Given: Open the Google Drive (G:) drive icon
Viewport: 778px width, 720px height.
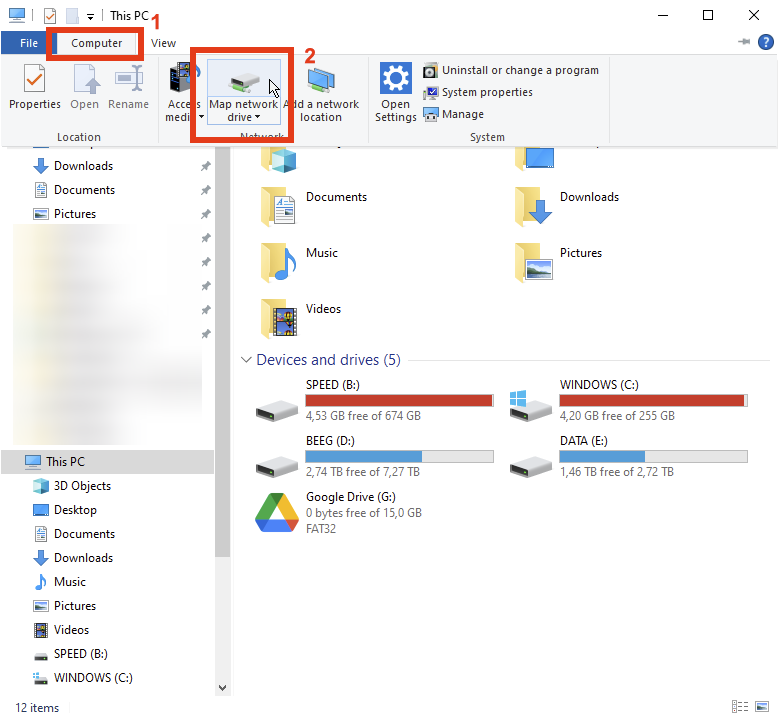Looking at the screenshot, I should [274, 512].
